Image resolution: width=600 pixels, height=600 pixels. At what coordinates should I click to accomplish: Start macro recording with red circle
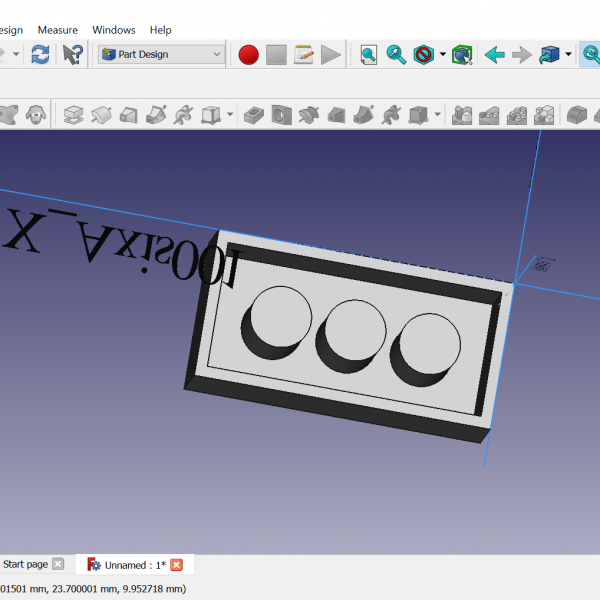point(249,54)
